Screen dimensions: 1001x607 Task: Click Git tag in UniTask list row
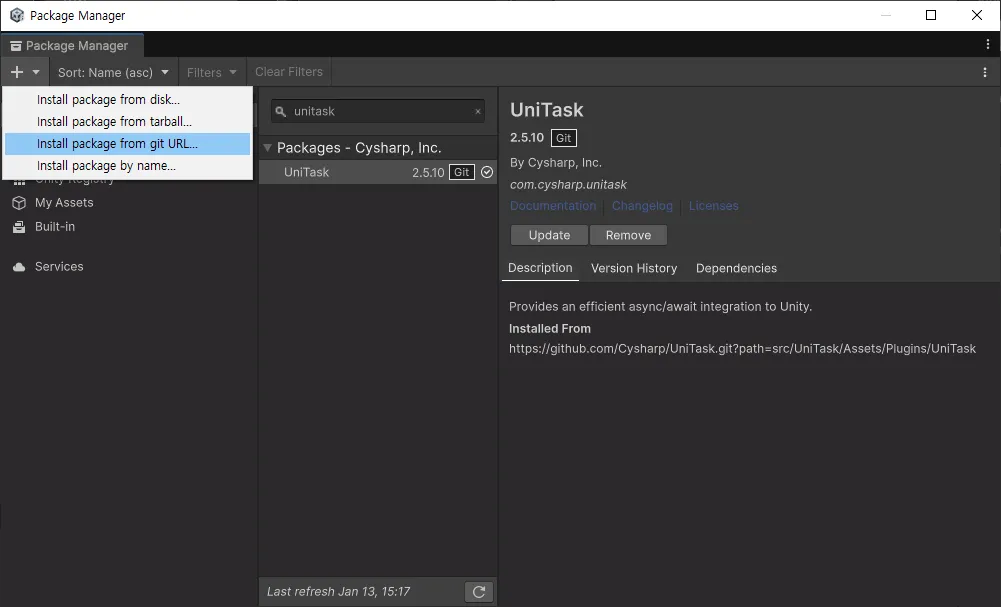[x=462, y=172]
